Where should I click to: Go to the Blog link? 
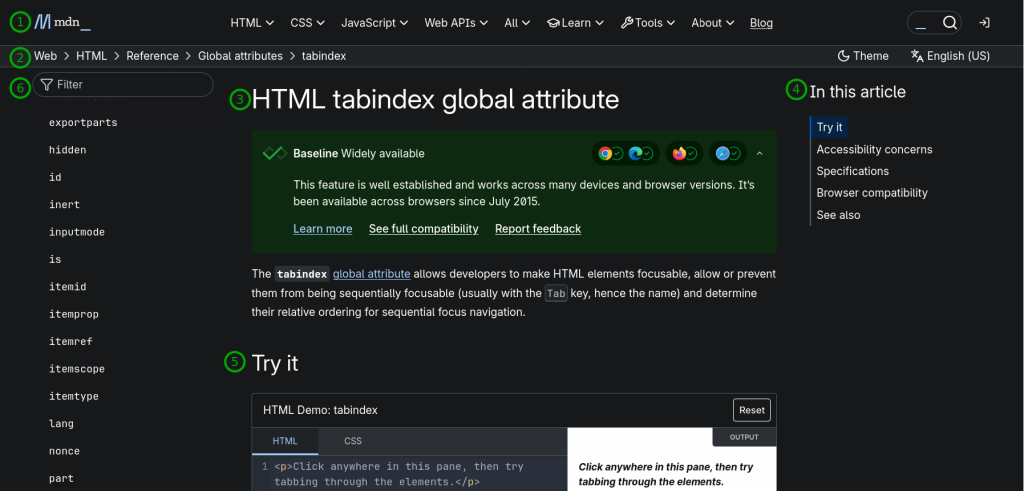pos(761,23)
